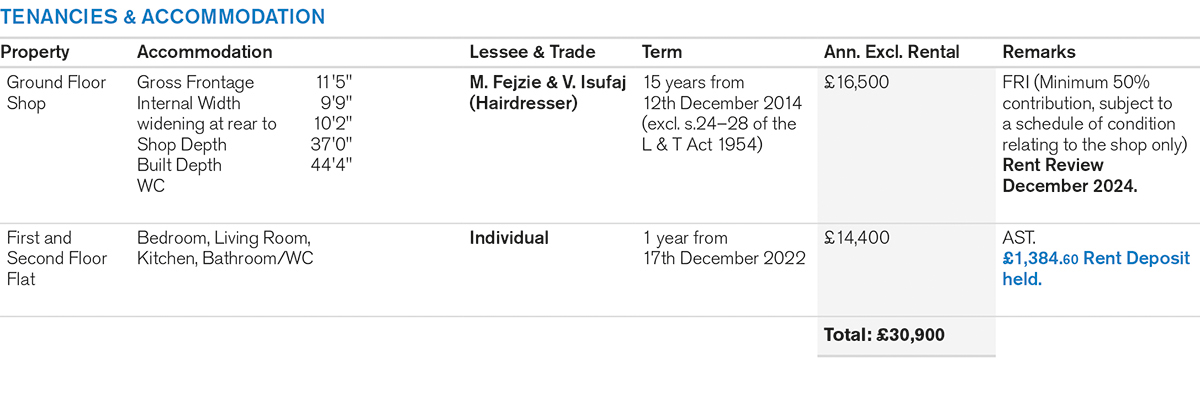1200x401 pixels.
Task: Click the 12th December 2014 term text
Action: pos(715,103)
